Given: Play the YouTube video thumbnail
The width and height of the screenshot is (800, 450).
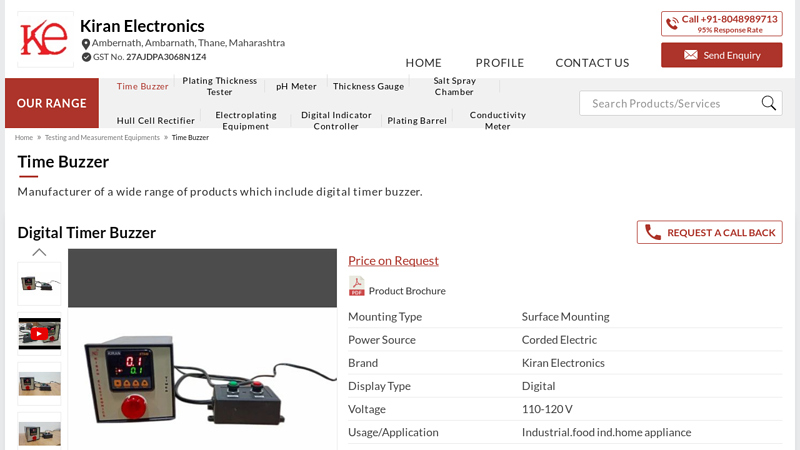Looking at the screenshot, I should 39,334.
